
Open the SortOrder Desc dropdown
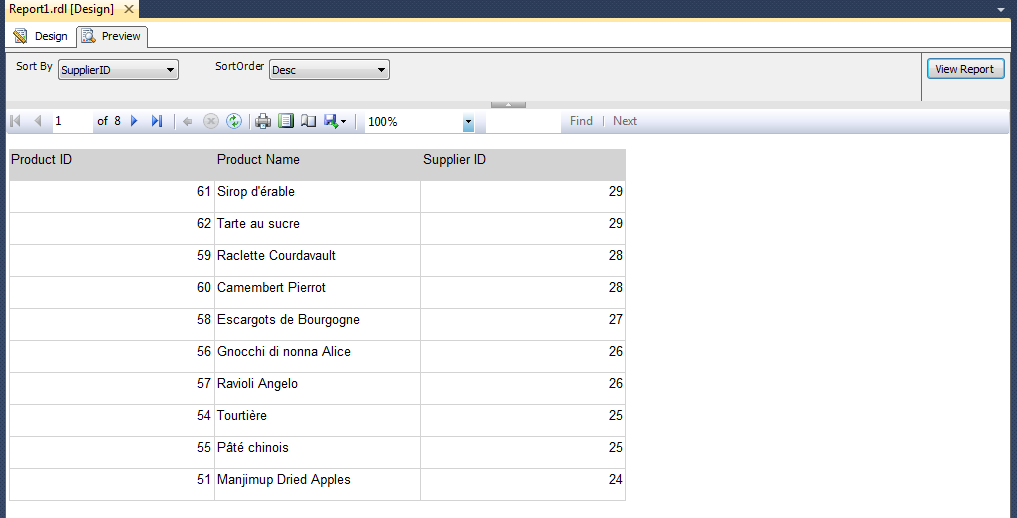click(x=329, y=70)
